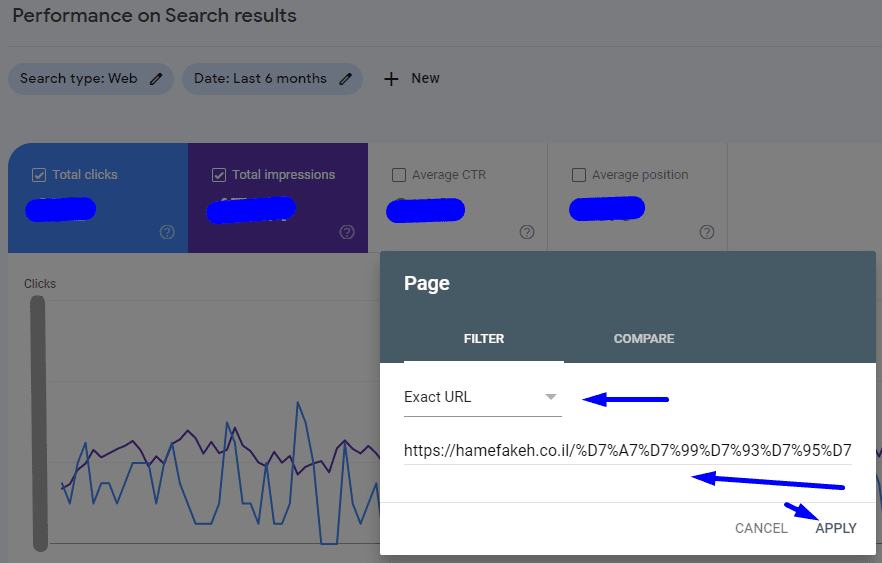
Task: Uncheck the Total impressions checkbox
Action: click(219, 175)
